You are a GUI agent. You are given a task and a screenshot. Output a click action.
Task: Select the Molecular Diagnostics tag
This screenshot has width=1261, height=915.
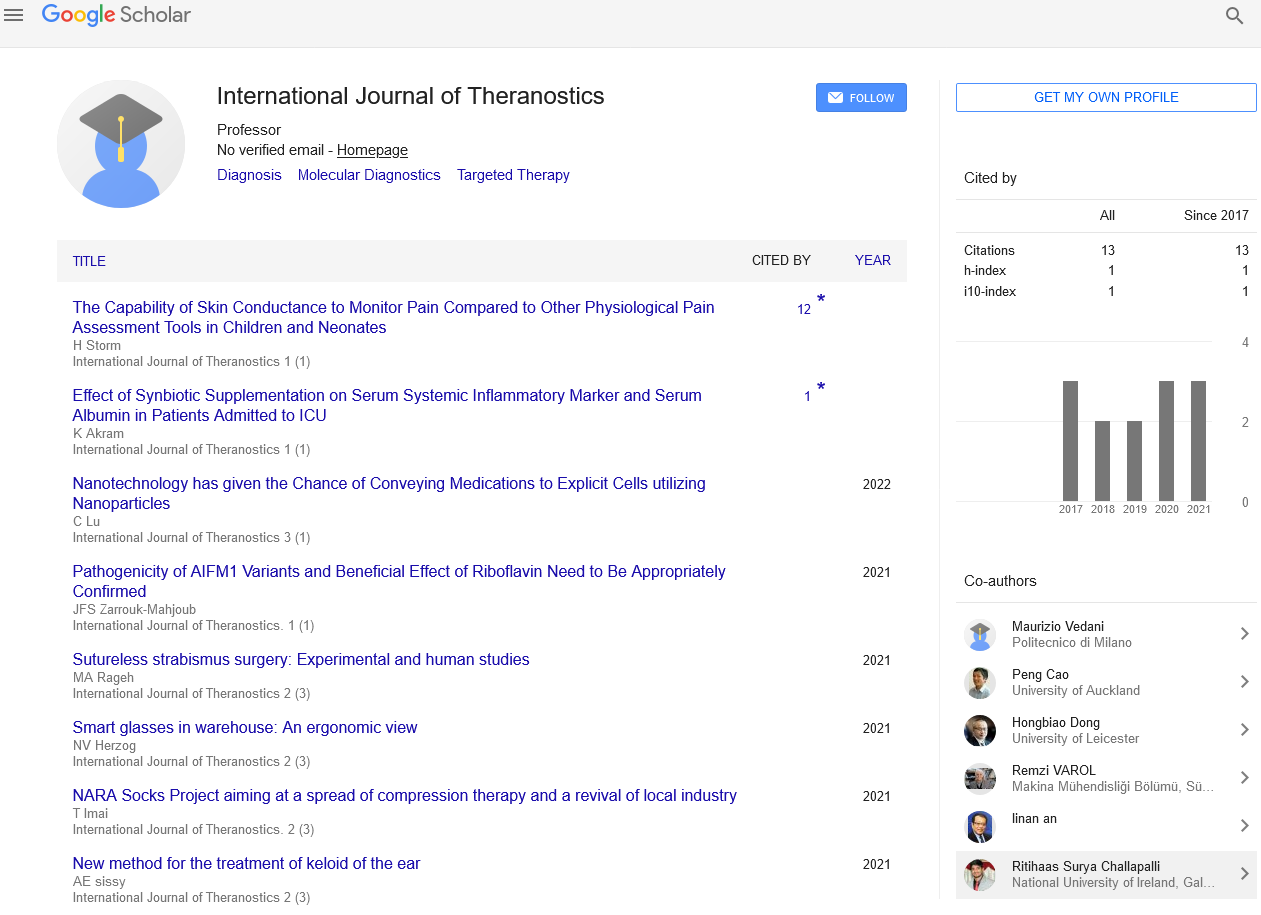pos(369,175)
